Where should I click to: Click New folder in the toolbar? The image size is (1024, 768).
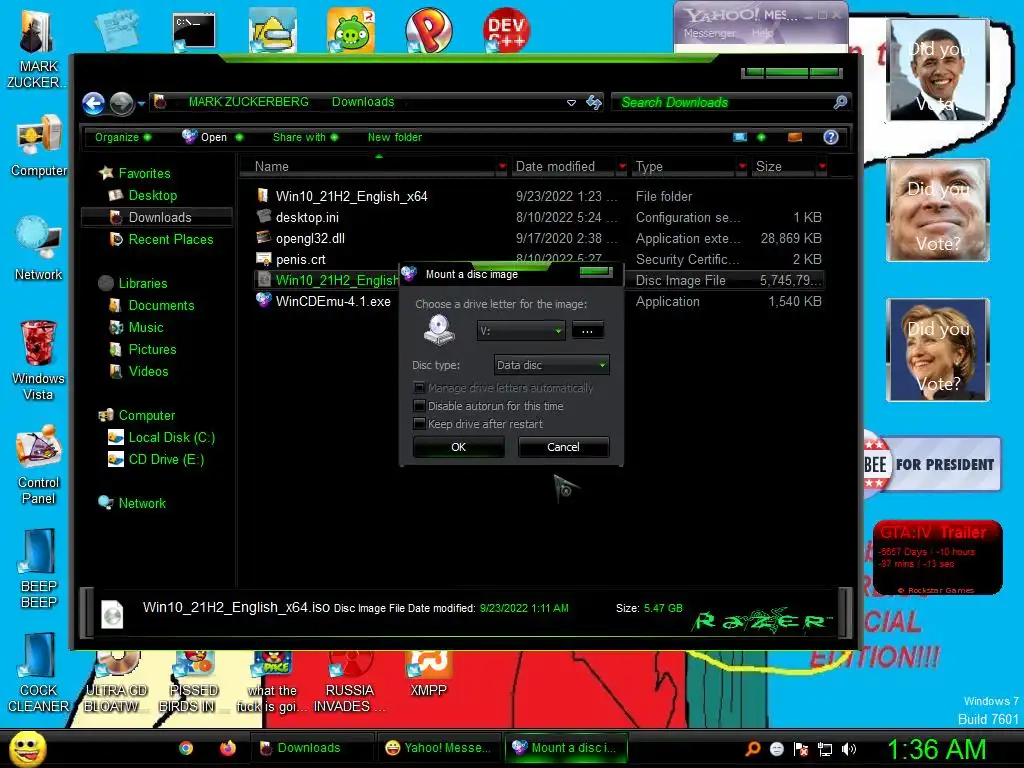pyautogui.click(x=394, y=137)
